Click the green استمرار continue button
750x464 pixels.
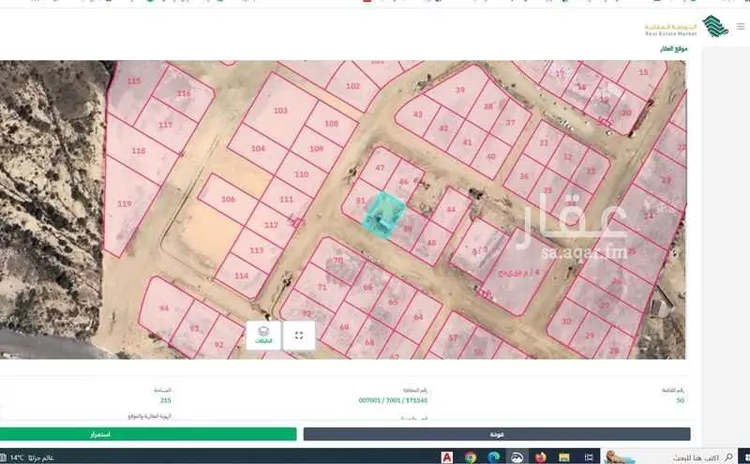pos(148,434)
